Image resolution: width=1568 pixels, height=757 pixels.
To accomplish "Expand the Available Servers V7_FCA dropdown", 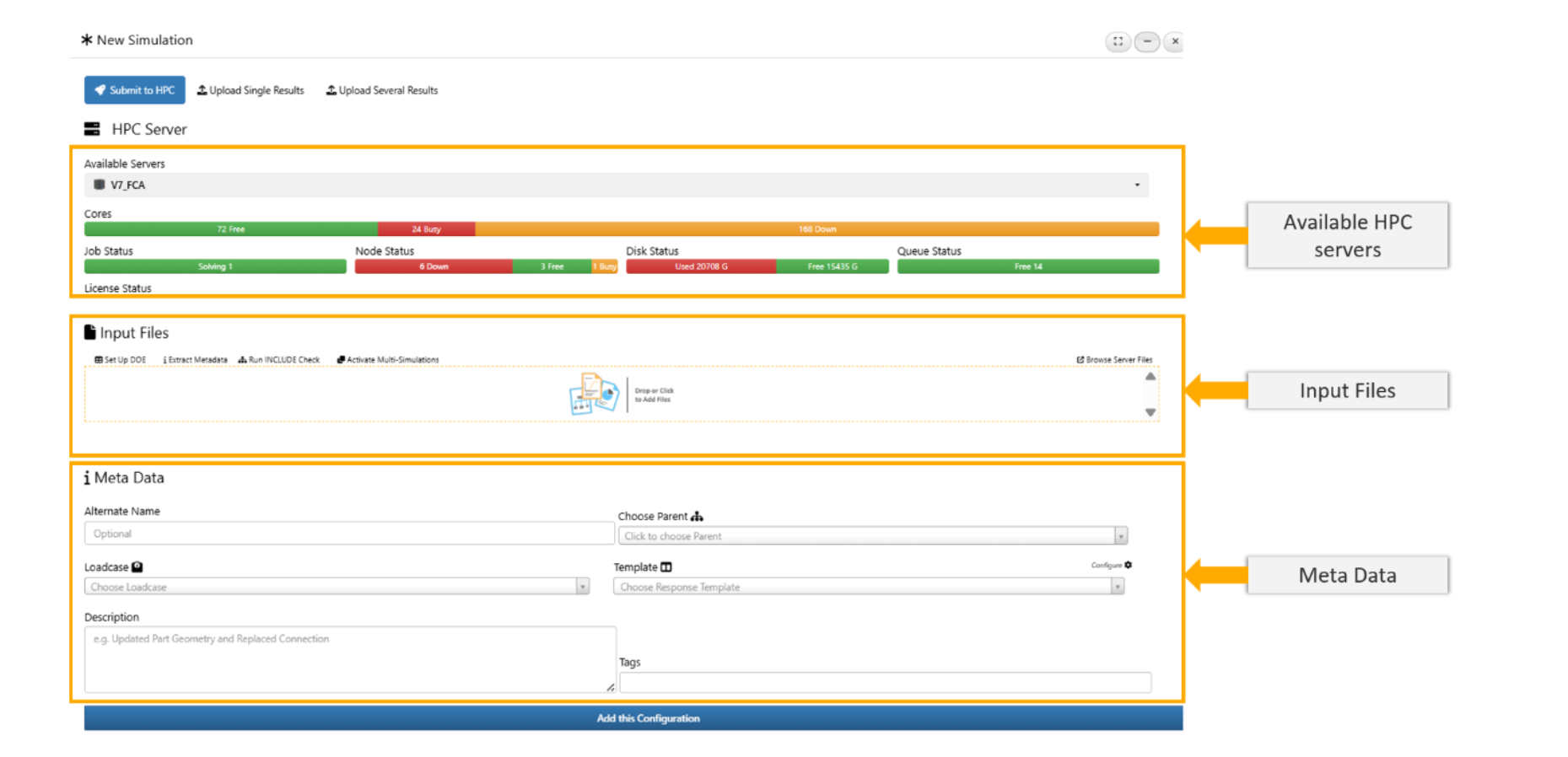I will (x=1136, y=185).
